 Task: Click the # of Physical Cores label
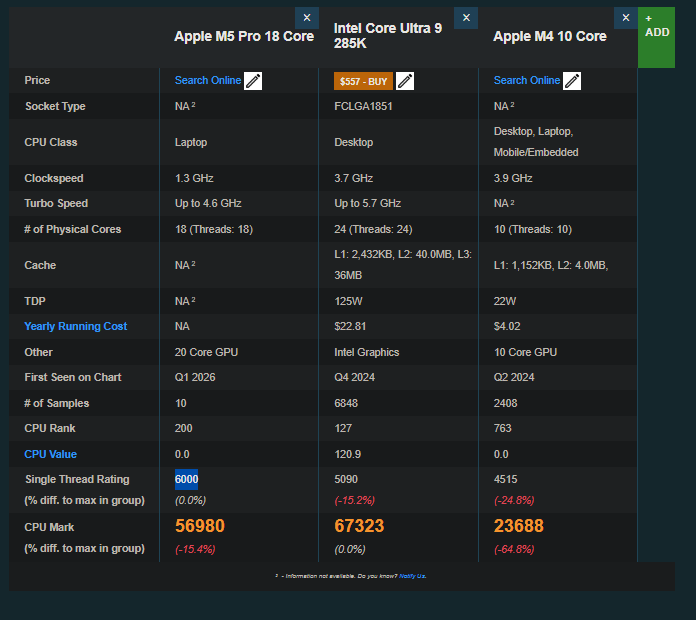[72, 229]
